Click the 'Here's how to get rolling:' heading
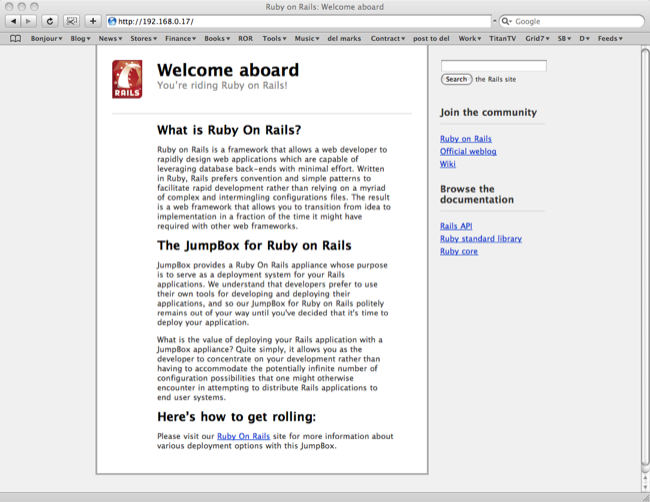Image resolution: width=650 pixels, height=502 pixels. 236,417
